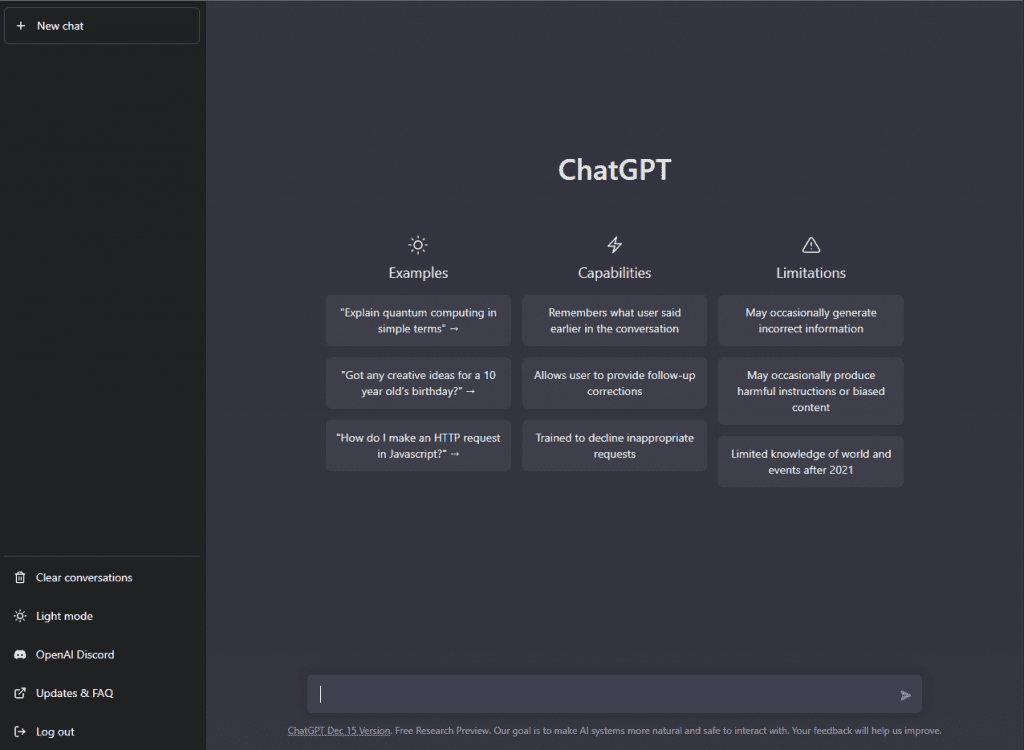Screen dimensions: 1024x750
Task: Click the sun icon above Examples
Action: (x=418, y=245)
